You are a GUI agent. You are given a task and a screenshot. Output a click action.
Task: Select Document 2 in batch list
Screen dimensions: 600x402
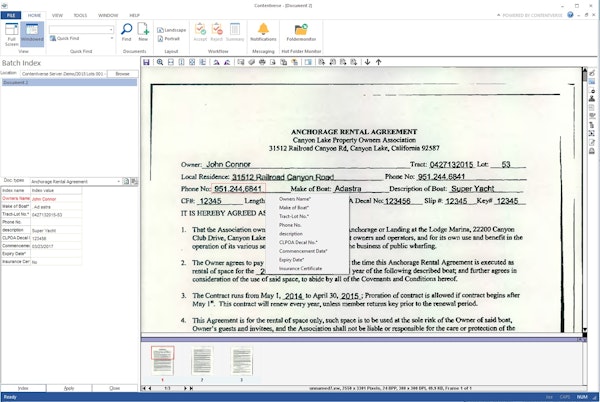[x=69, y=82]
